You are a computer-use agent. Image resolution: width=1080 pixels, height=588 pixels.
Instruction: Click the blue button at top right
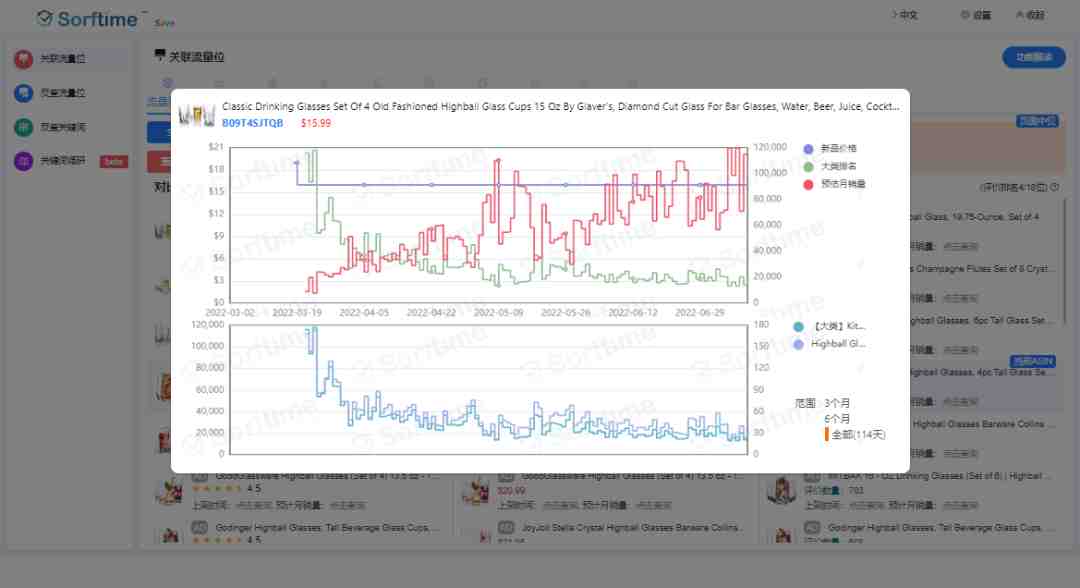click(x=1033, y=58)
